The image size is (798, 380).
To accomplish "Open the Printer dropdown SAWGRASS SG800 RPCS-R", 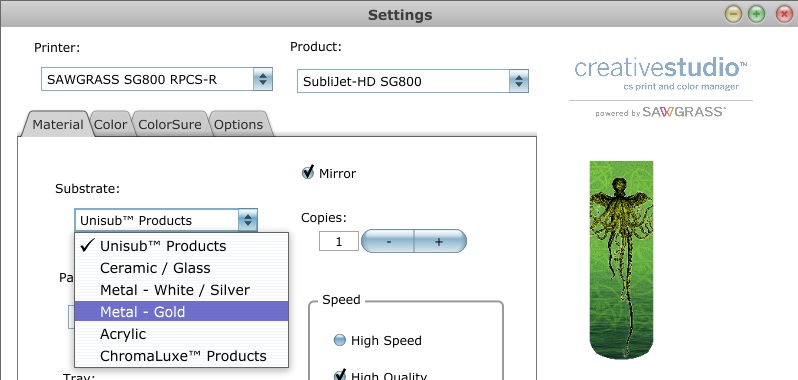I will click(157, 79).
